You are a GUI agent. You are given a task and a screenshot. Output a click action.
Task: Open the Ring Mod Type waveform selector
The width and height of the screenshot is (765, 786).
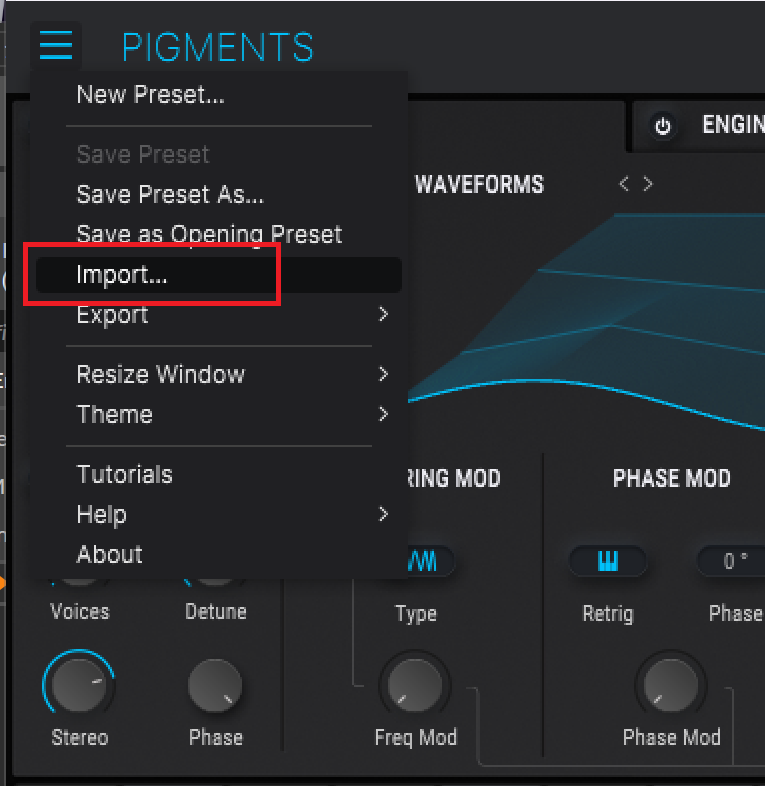click(430, 561)
